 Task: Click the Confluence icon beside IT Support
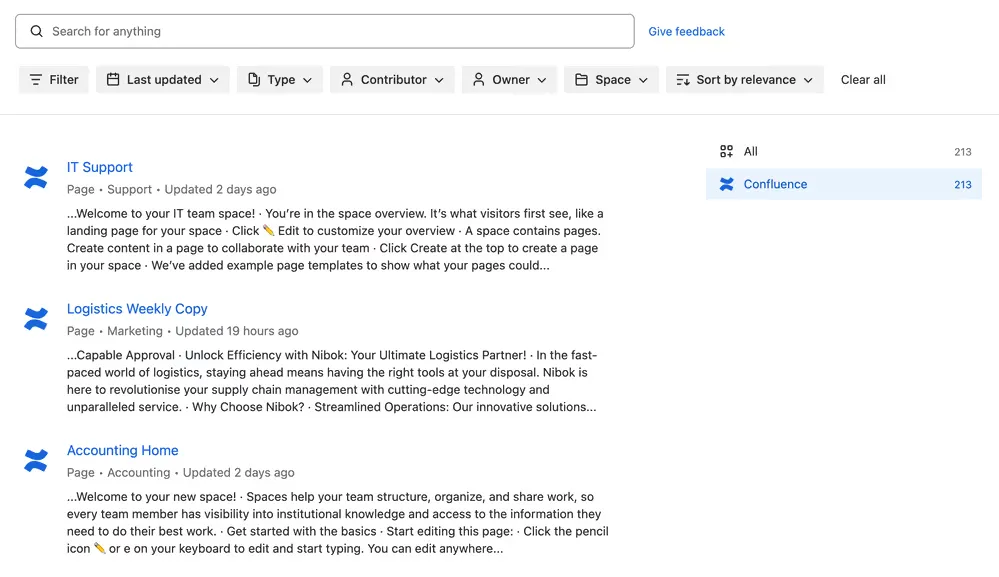pos(36,178)
